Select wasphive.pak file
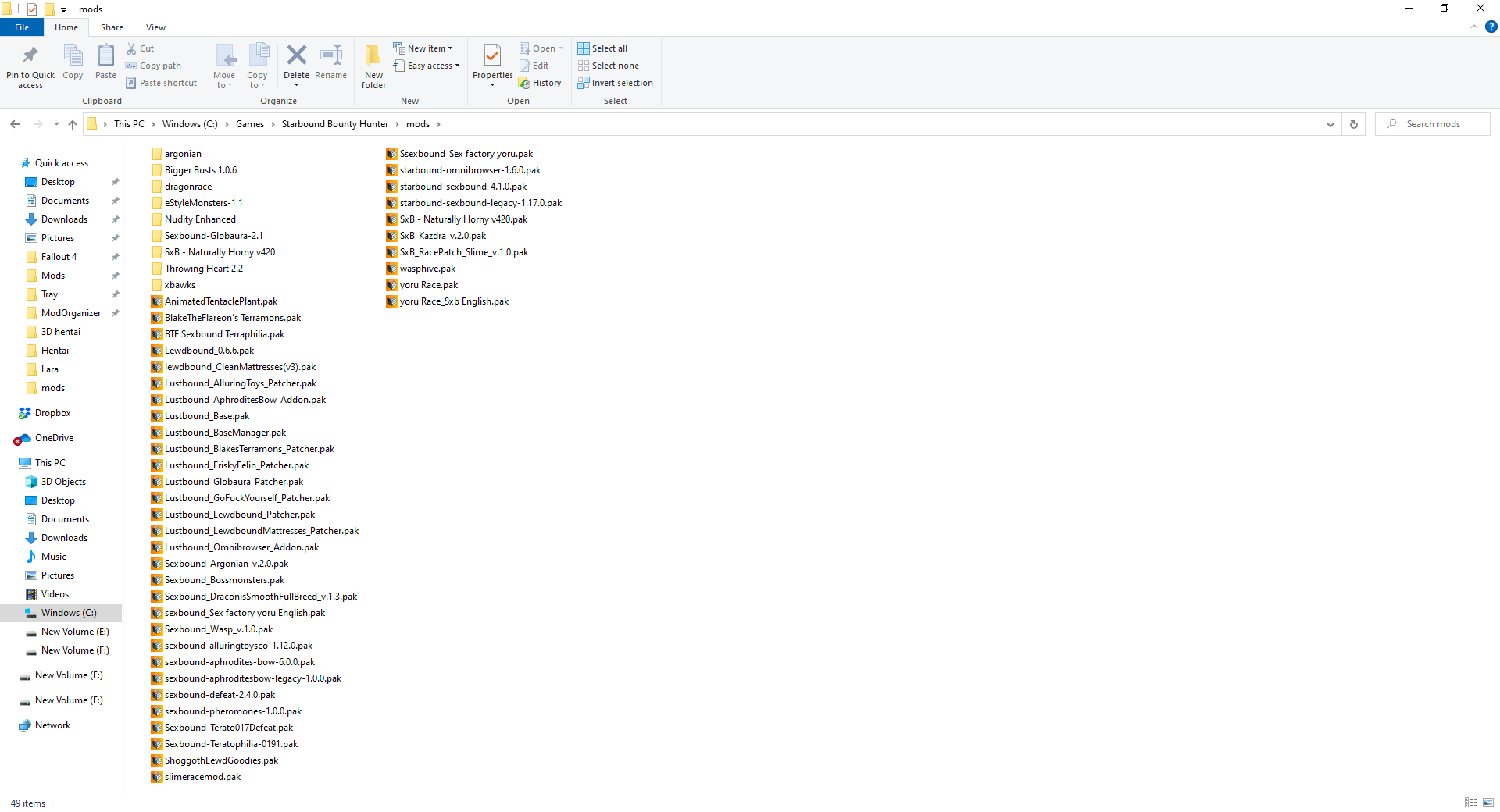This screenshot has width=1500, height=812. coord(421,269)
